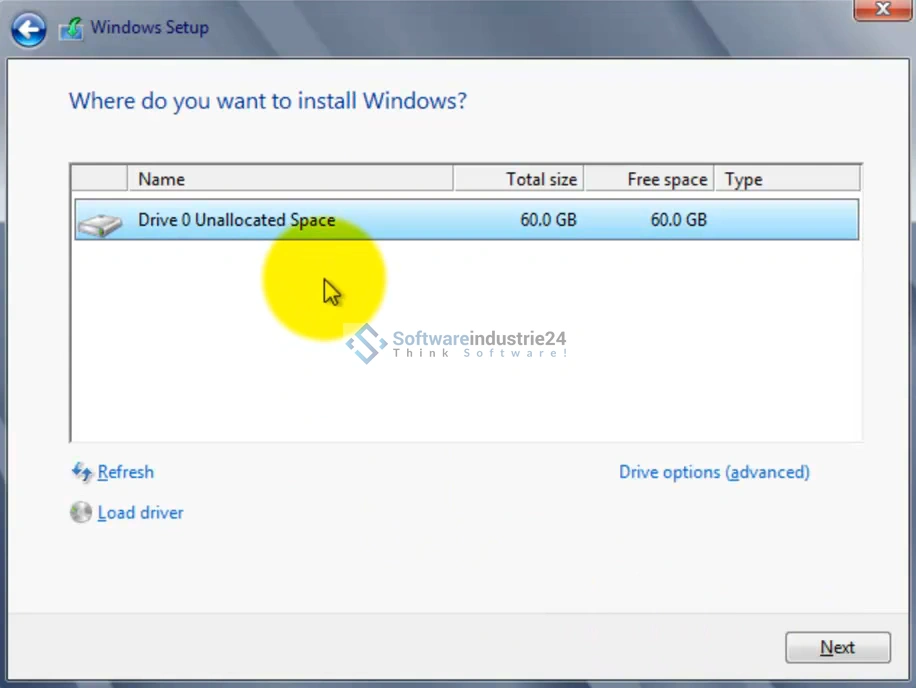Click the Refresh link text

126,472
